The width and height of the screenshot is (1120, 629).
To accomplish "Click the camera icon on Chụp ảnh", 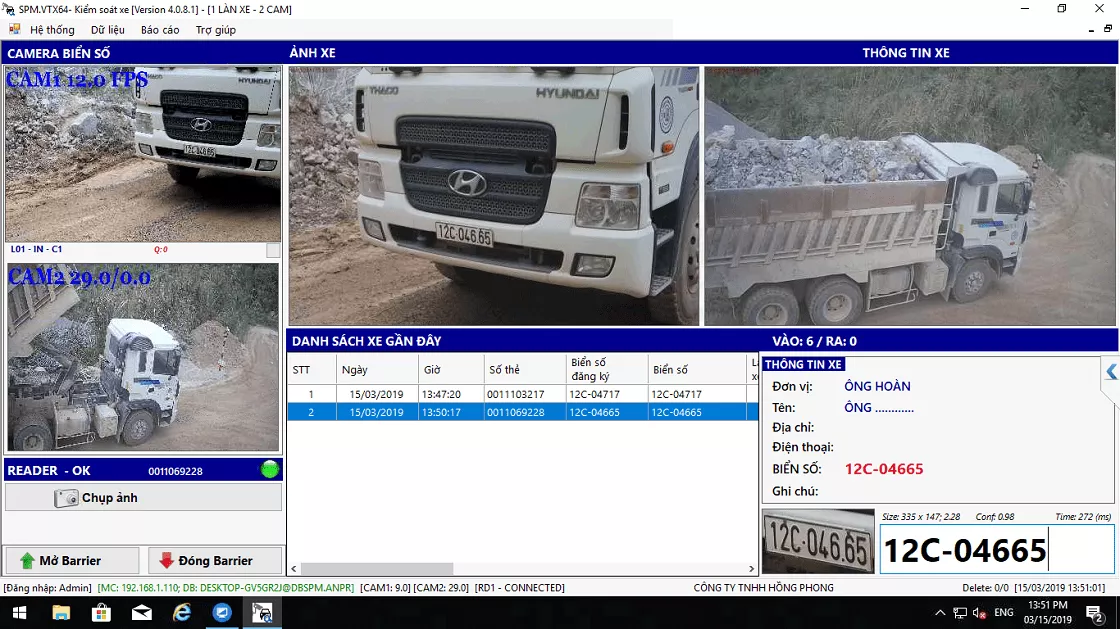I will tap(66, 498).
